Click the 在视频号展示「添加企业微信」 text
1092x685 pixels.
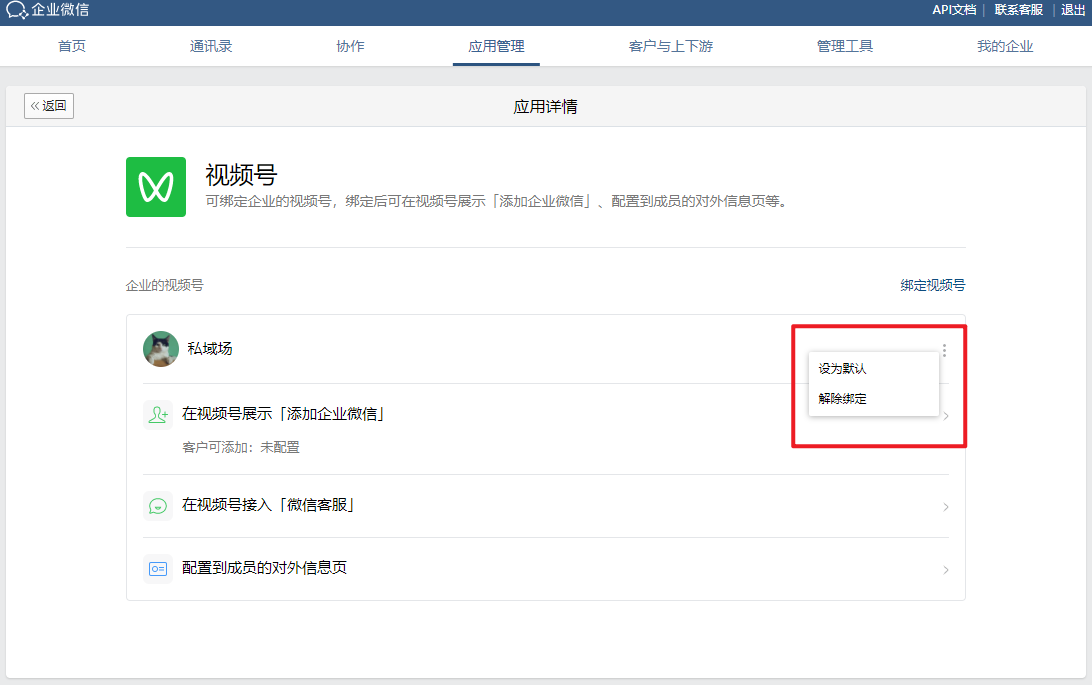283,414
